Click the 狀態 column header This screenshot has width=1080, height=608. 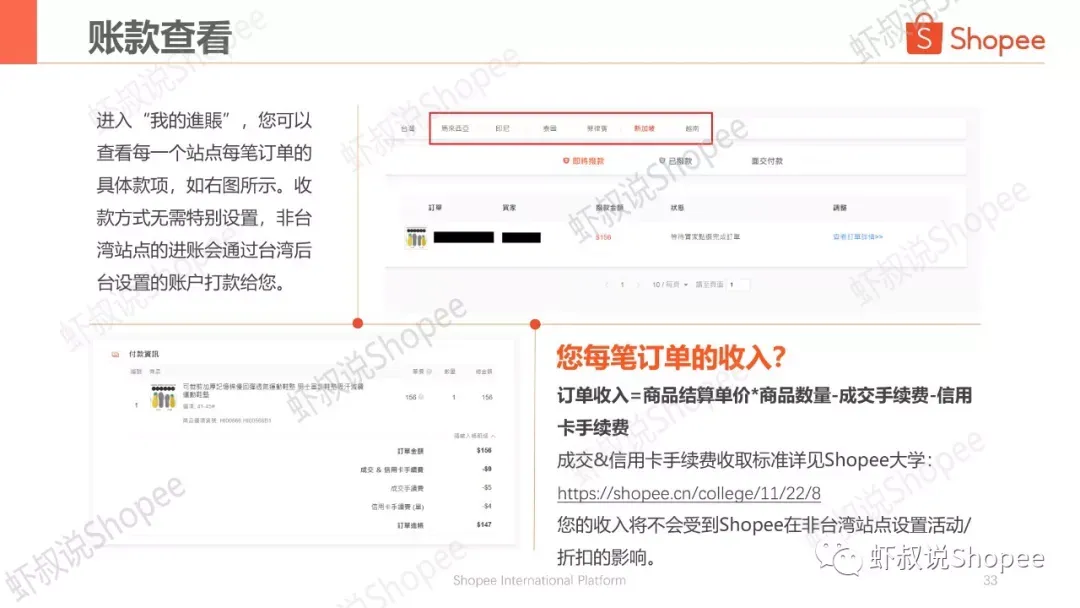click(x=677, y=207)
